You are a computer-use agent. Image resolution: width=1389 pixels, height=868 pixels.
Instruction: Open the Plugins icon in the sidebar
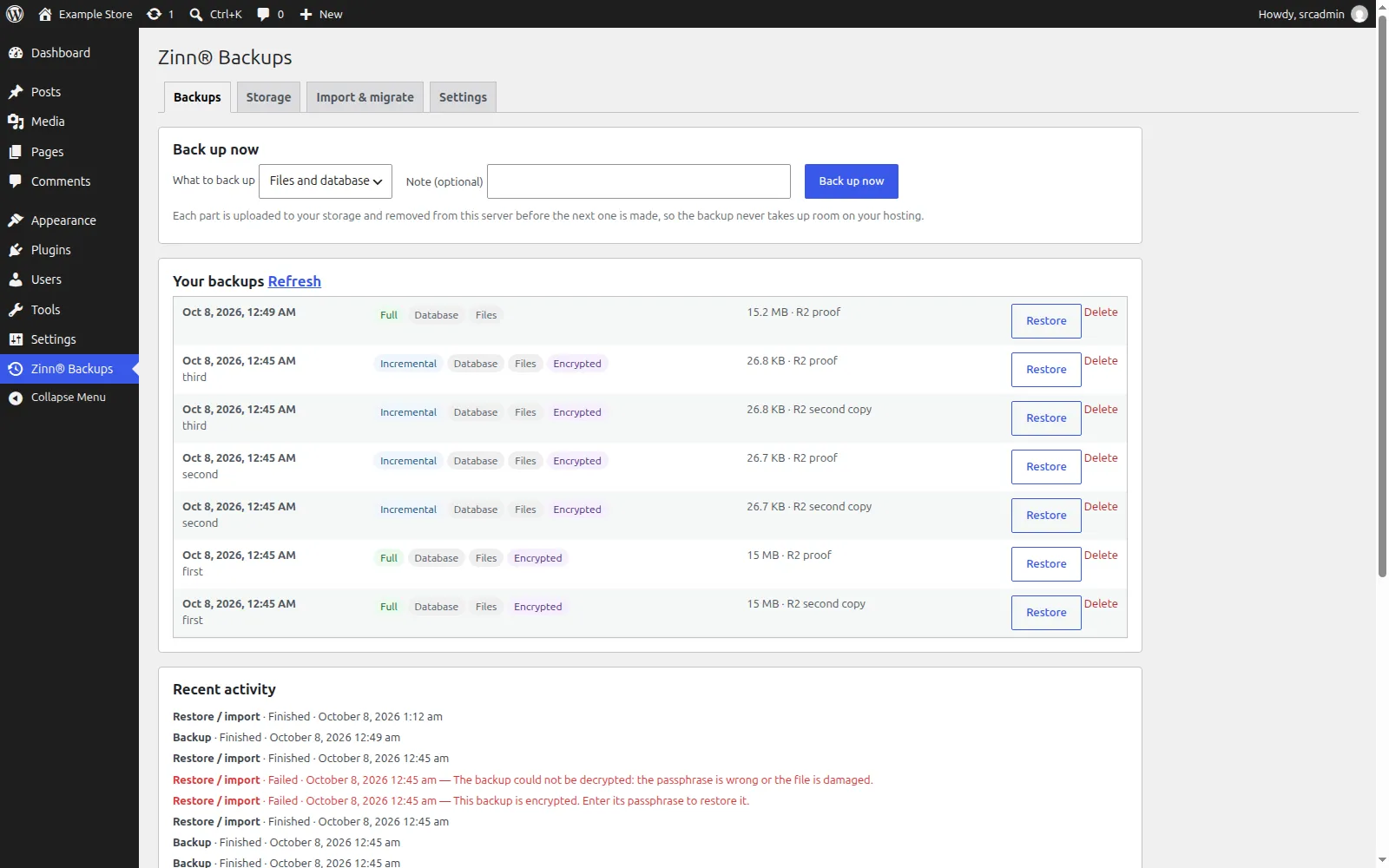click(16, 250)
